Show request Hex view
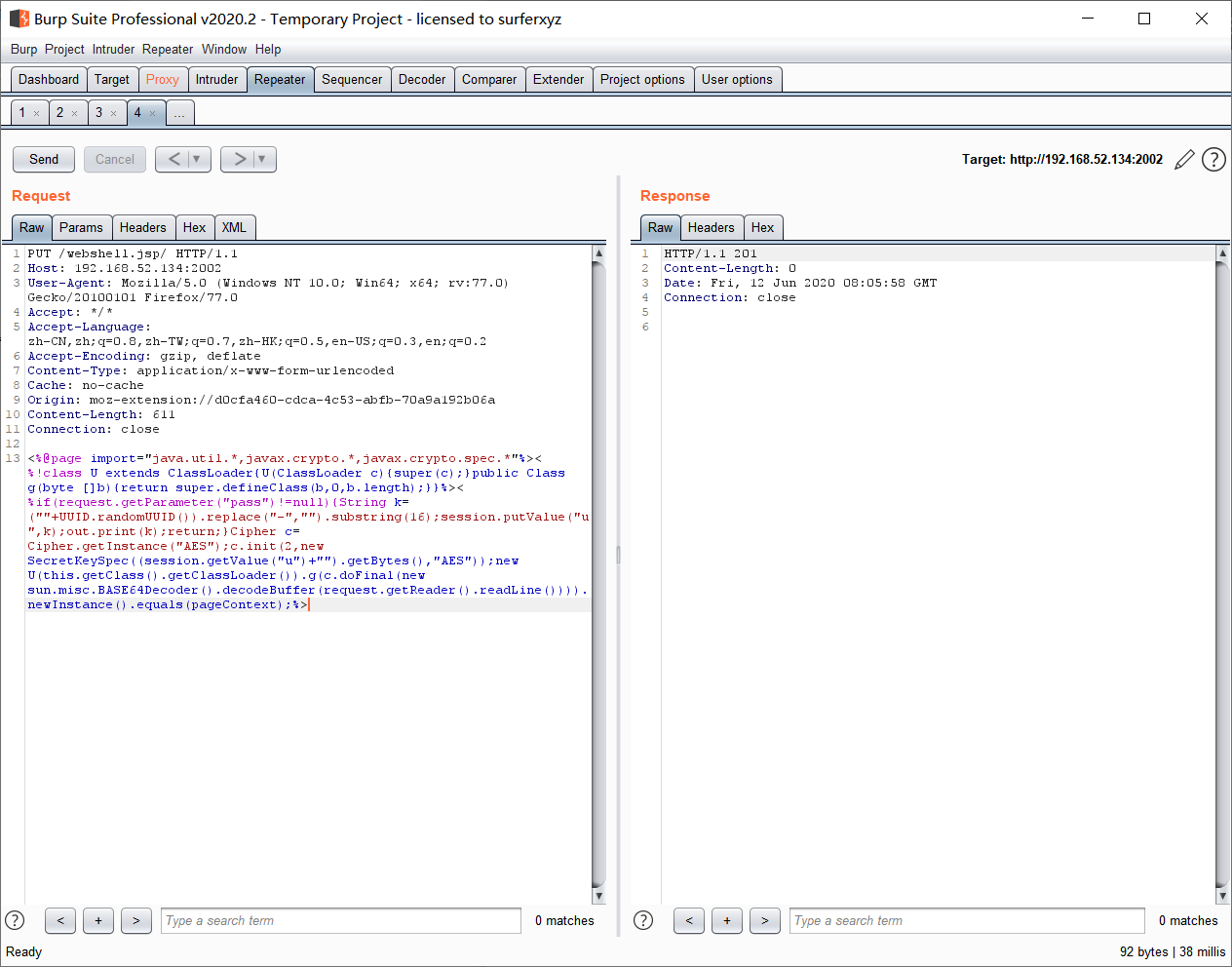 point(195,228)
